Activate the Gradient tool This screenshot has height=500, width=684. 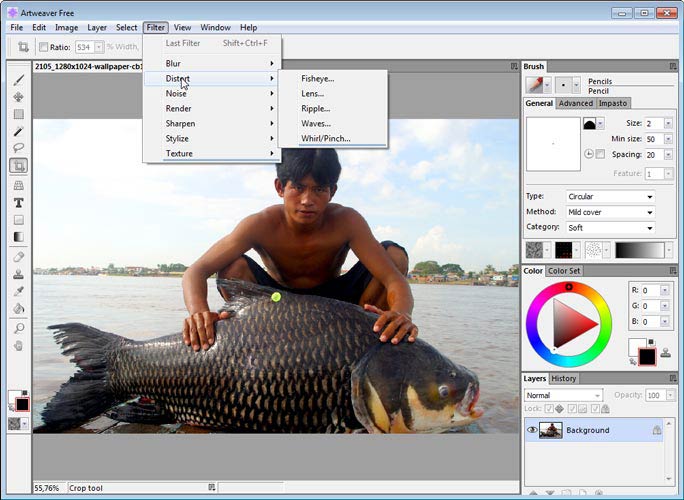(19, 237)
